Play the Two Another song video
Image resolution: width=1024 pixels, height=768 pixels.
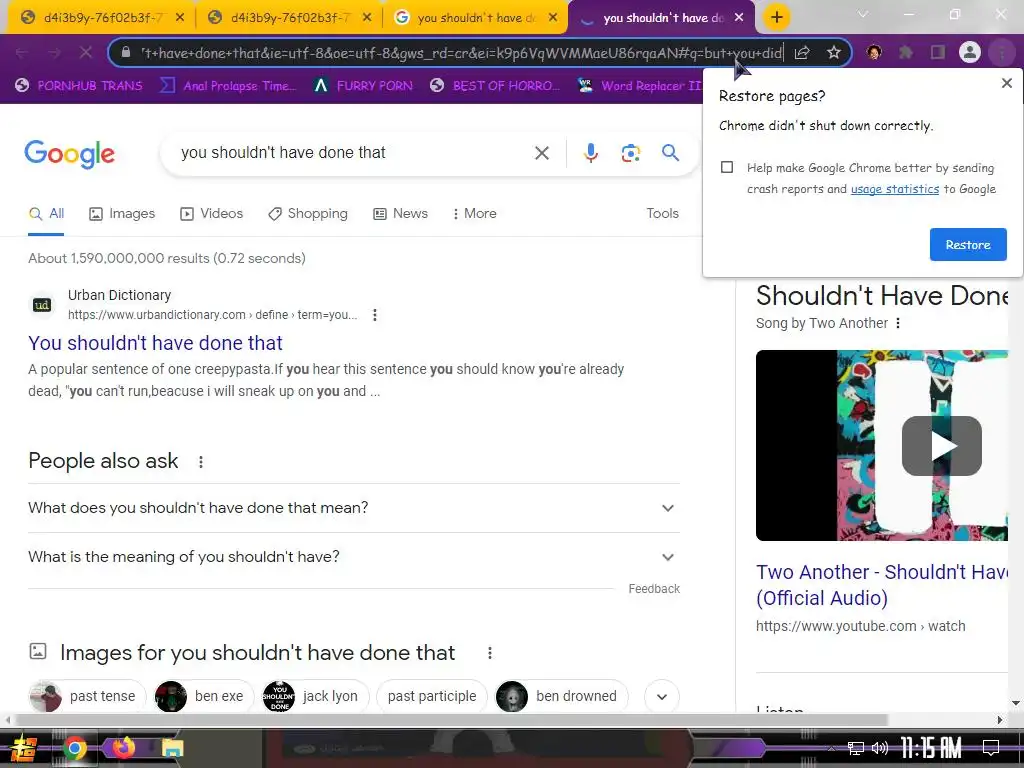941,446
